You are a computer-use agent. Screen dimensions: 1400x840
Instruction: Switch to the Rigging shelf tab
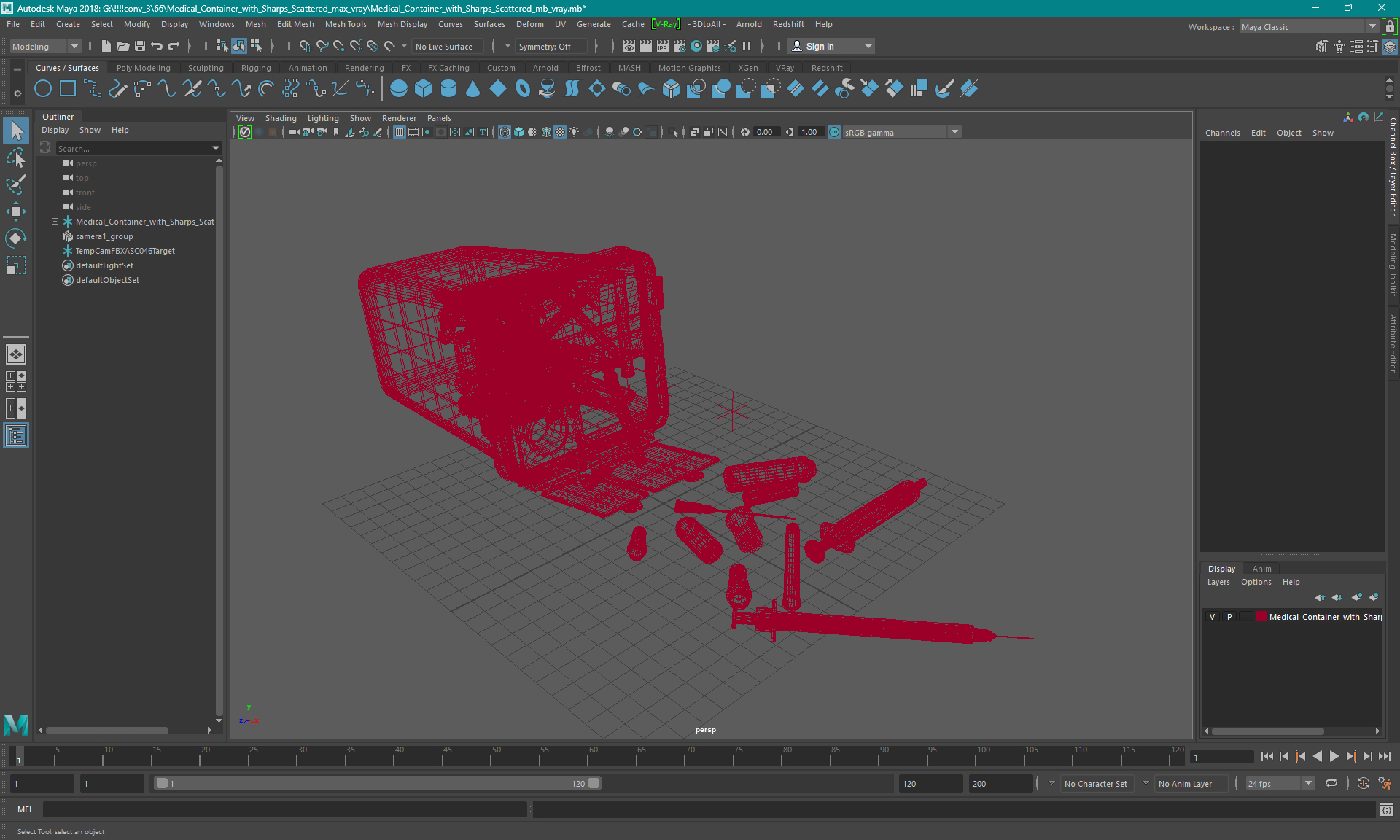(256, 68)
